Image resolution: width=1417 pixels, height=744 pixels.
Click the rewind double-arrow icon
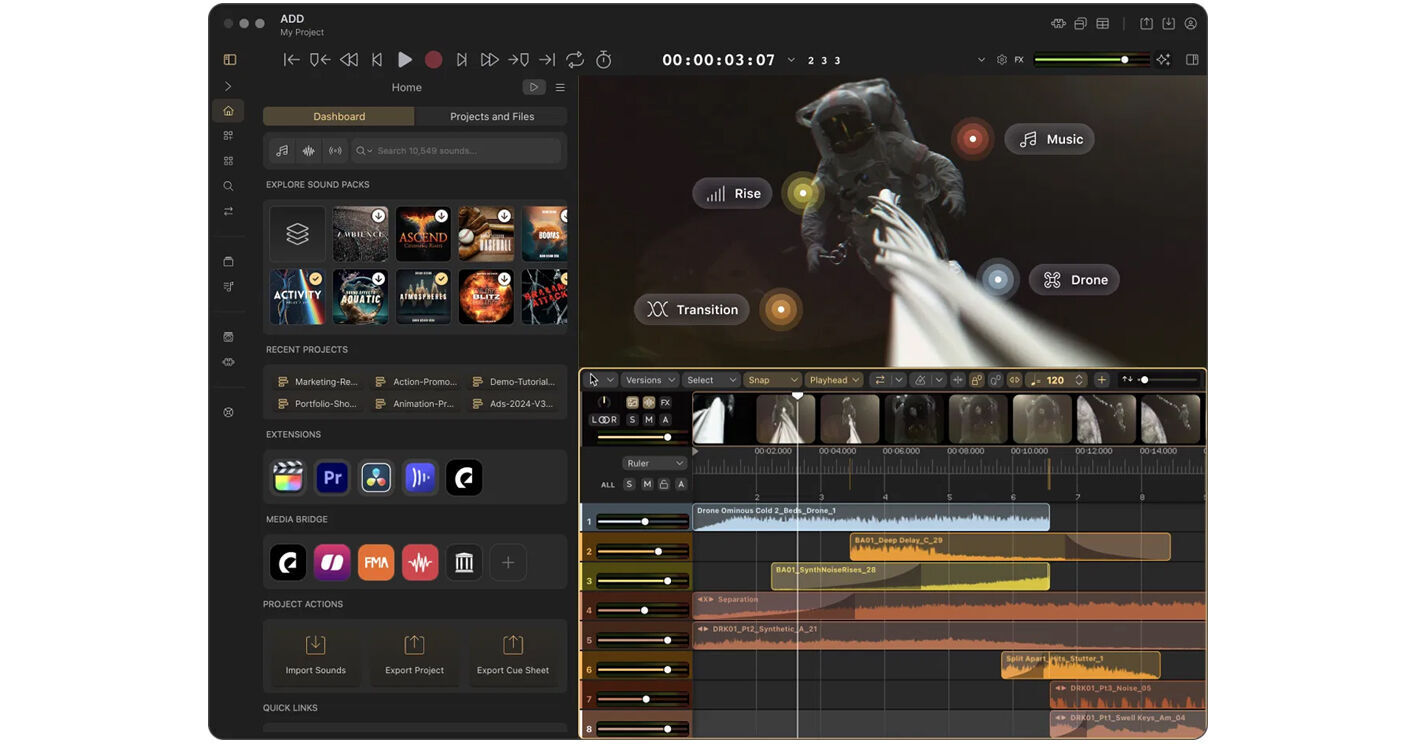349,60
